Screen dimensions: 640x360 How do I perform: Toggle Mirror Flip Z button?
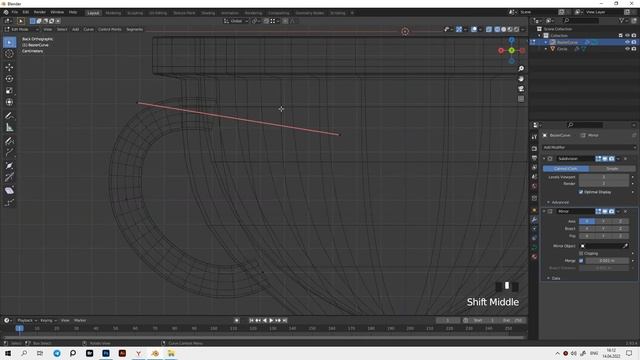[x=620, y=236]
